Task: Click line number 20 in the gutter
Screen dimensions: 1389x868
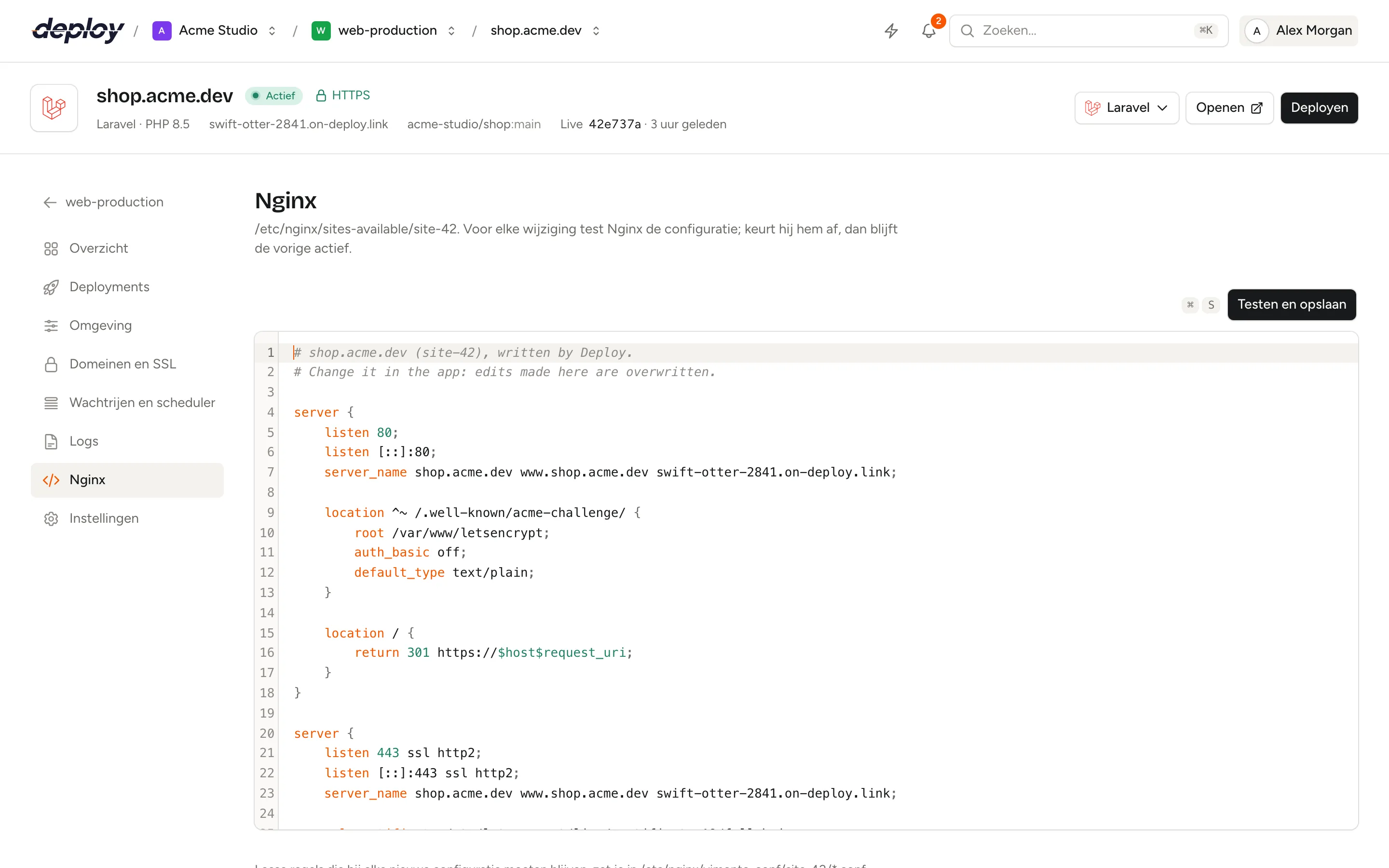Action: tap(267, 733)
